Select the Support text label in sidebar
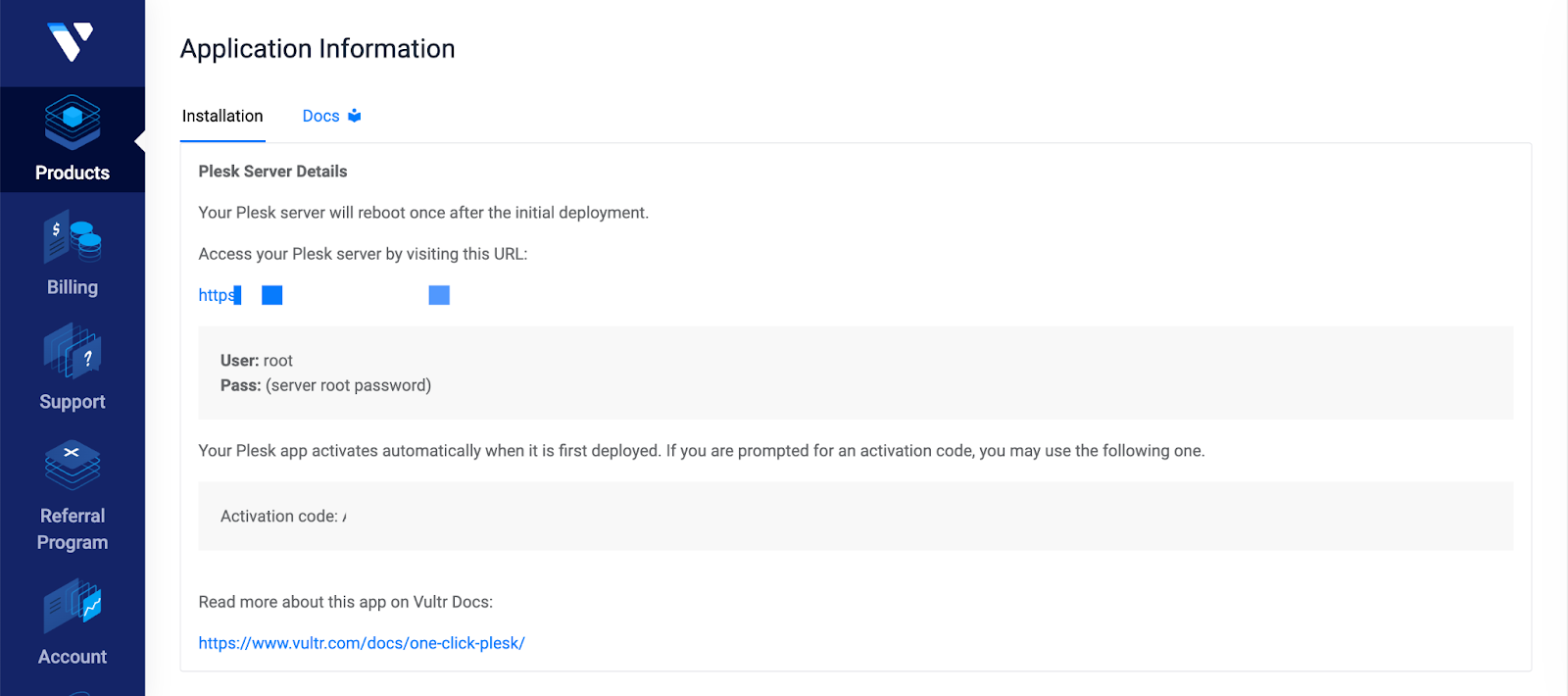Screen dimensions: 1568x696 point(73,402)
